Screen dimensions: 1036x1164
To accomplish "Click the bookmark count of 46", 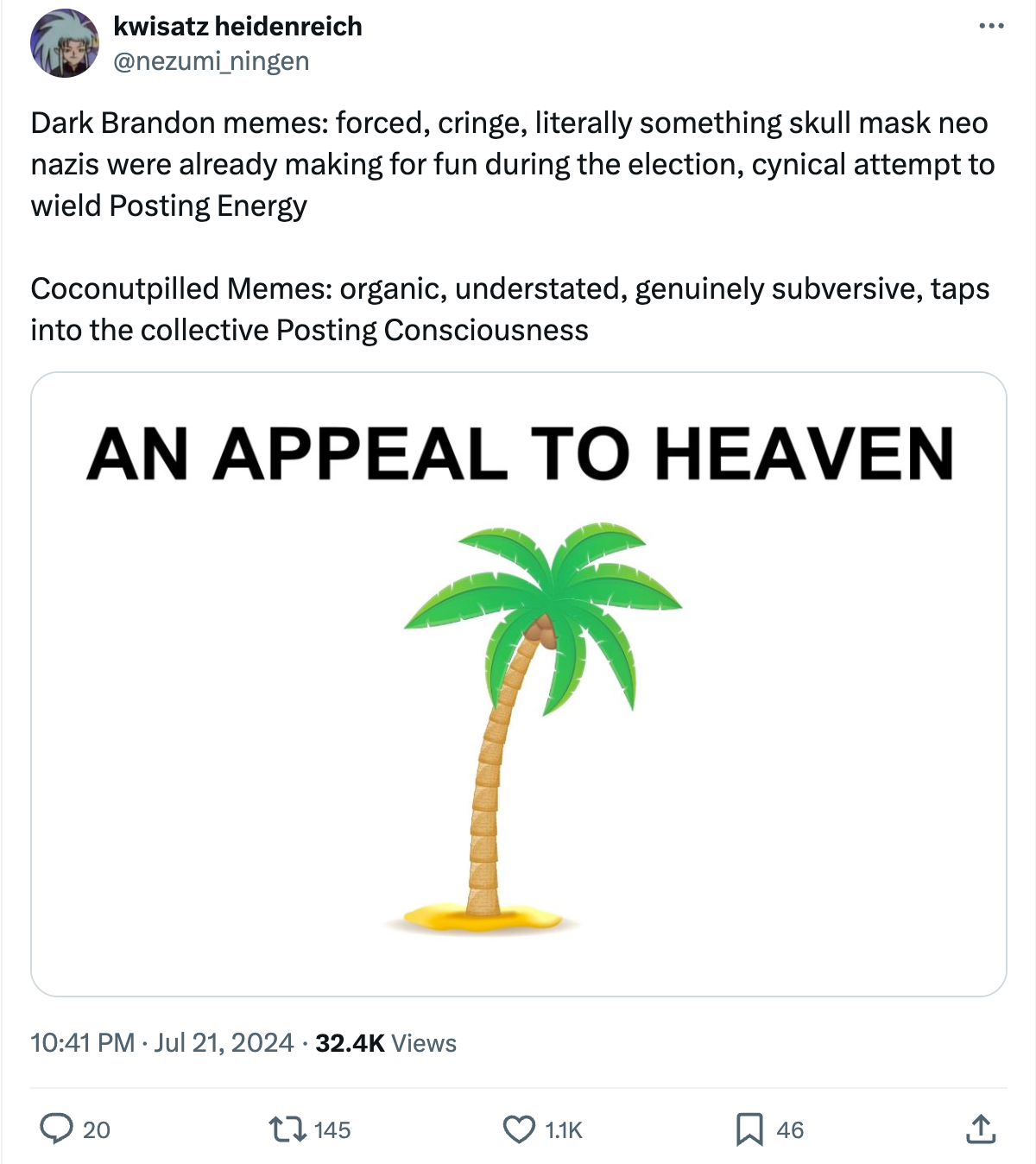I will [790, 1129].
